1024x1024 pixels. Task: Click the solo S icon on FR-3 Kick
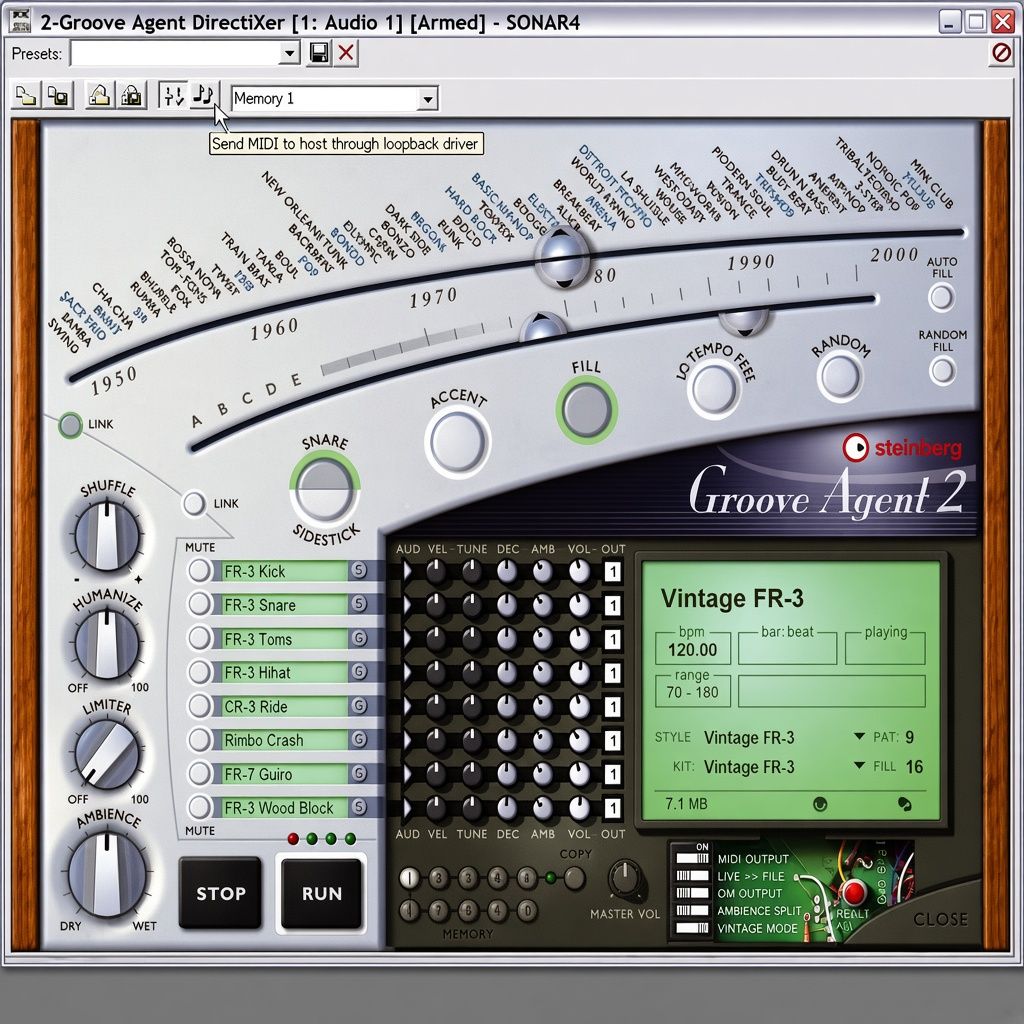[359, 570]
